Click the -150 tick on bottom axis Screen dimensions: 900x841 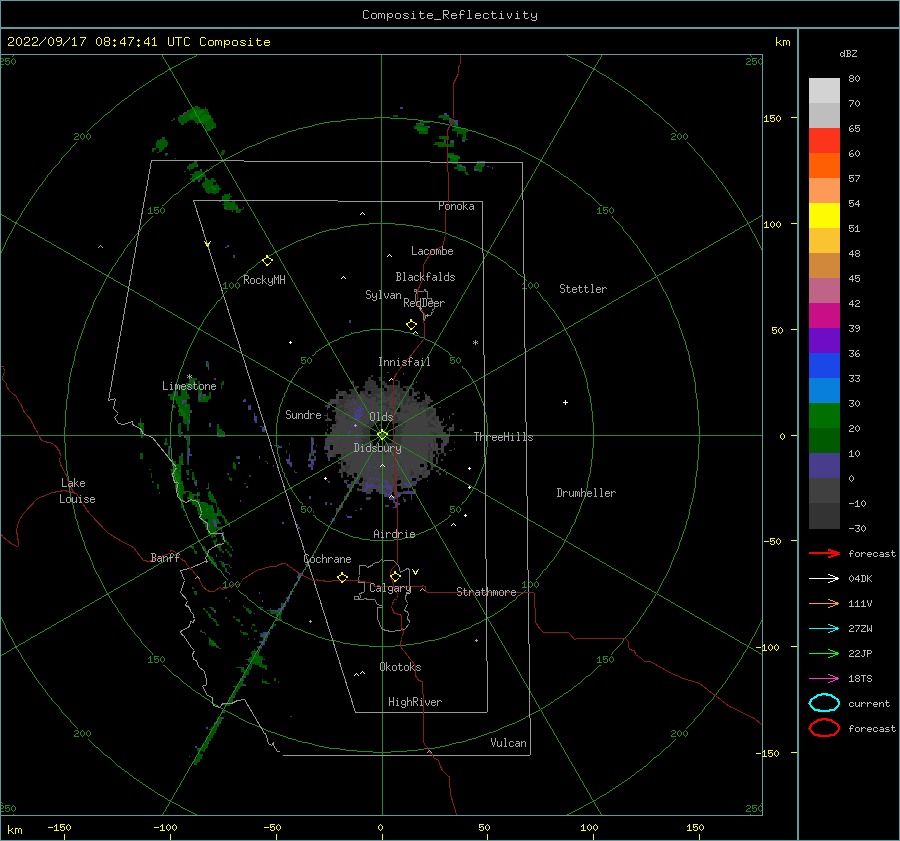click(x=59, y=827)
